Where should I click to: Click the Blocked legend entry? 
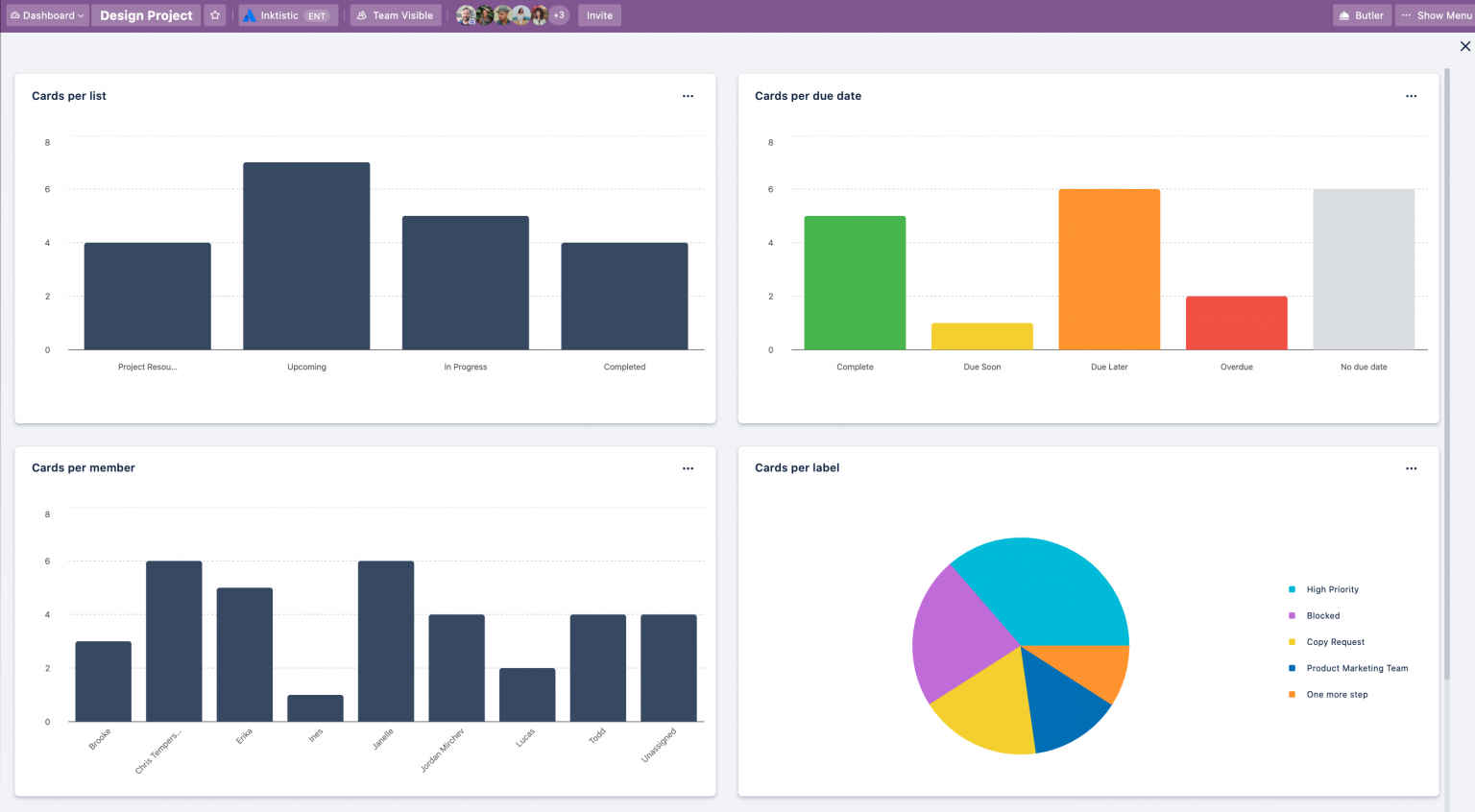point(1321,615)
